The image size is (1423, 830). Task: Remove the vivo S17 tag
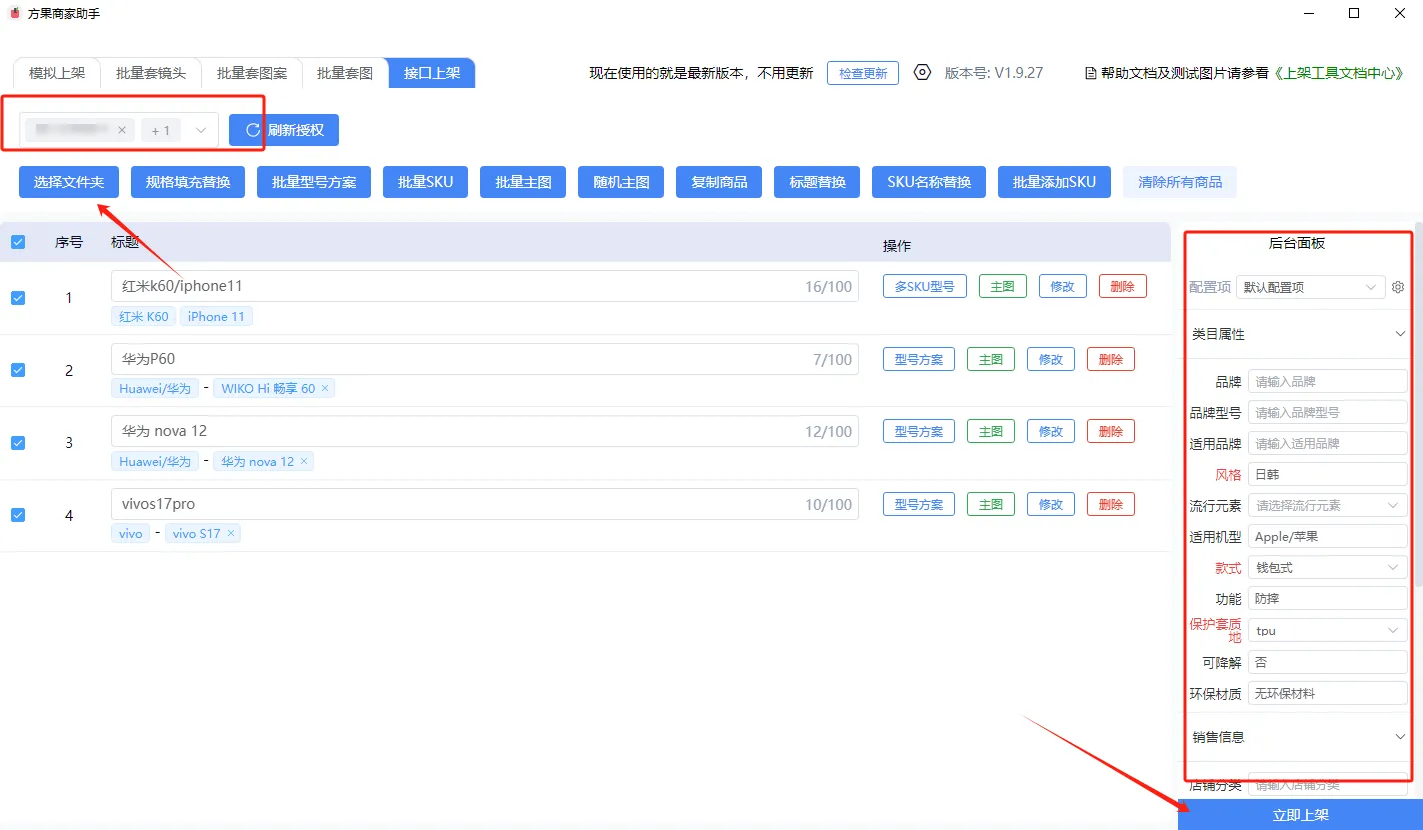point(231,534)
